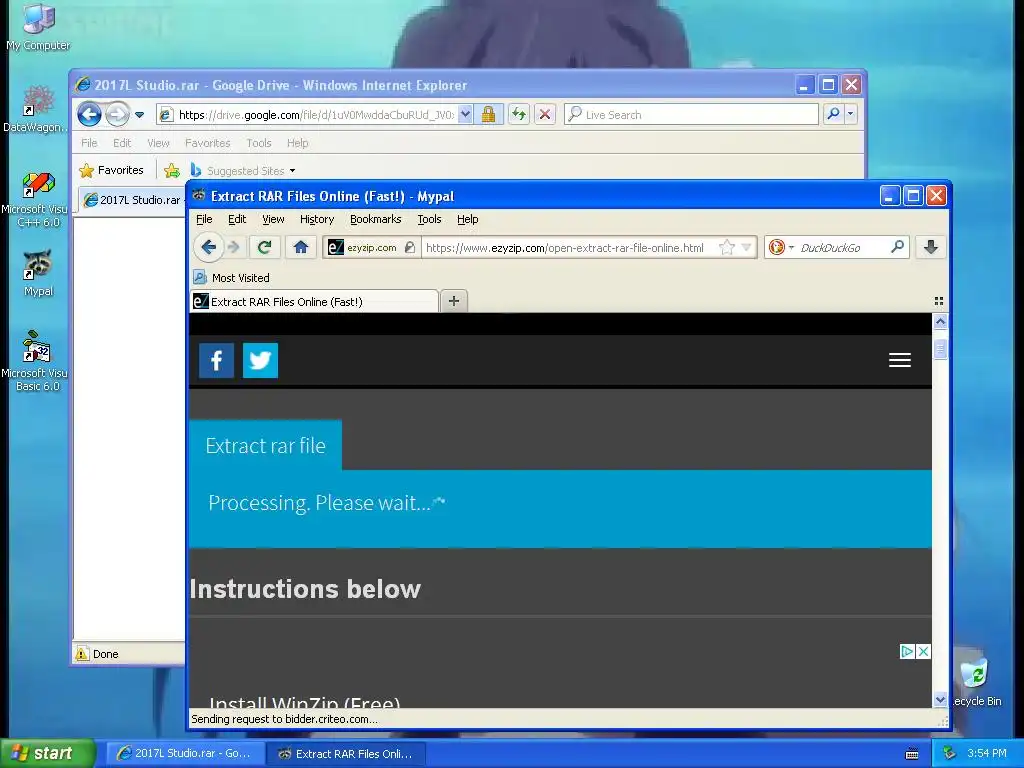Click the system clock showing 3:54 PM

tap(986, 753)
